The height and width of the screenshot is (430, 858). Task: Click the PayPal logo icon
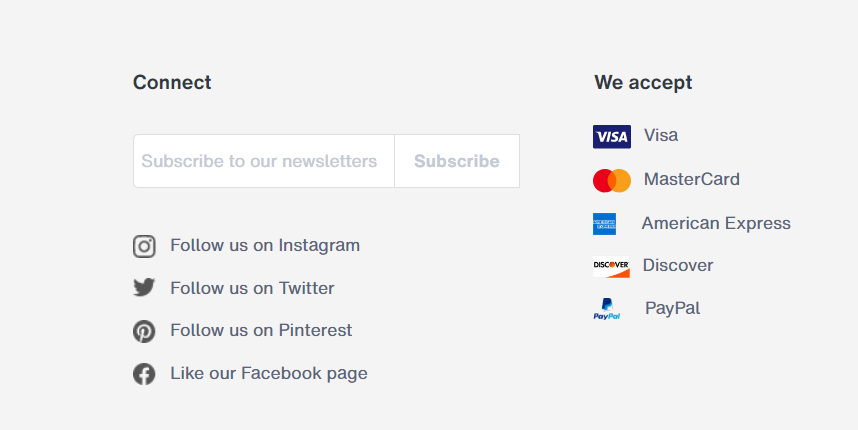coord(606,310)
